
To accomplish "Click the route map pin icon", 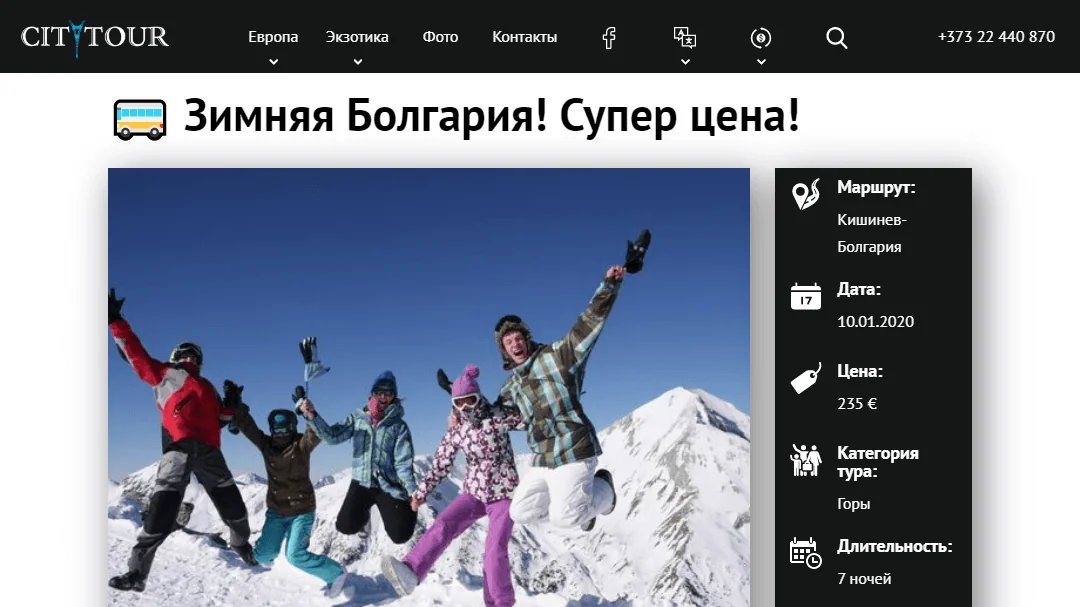I will coord(806,194).
